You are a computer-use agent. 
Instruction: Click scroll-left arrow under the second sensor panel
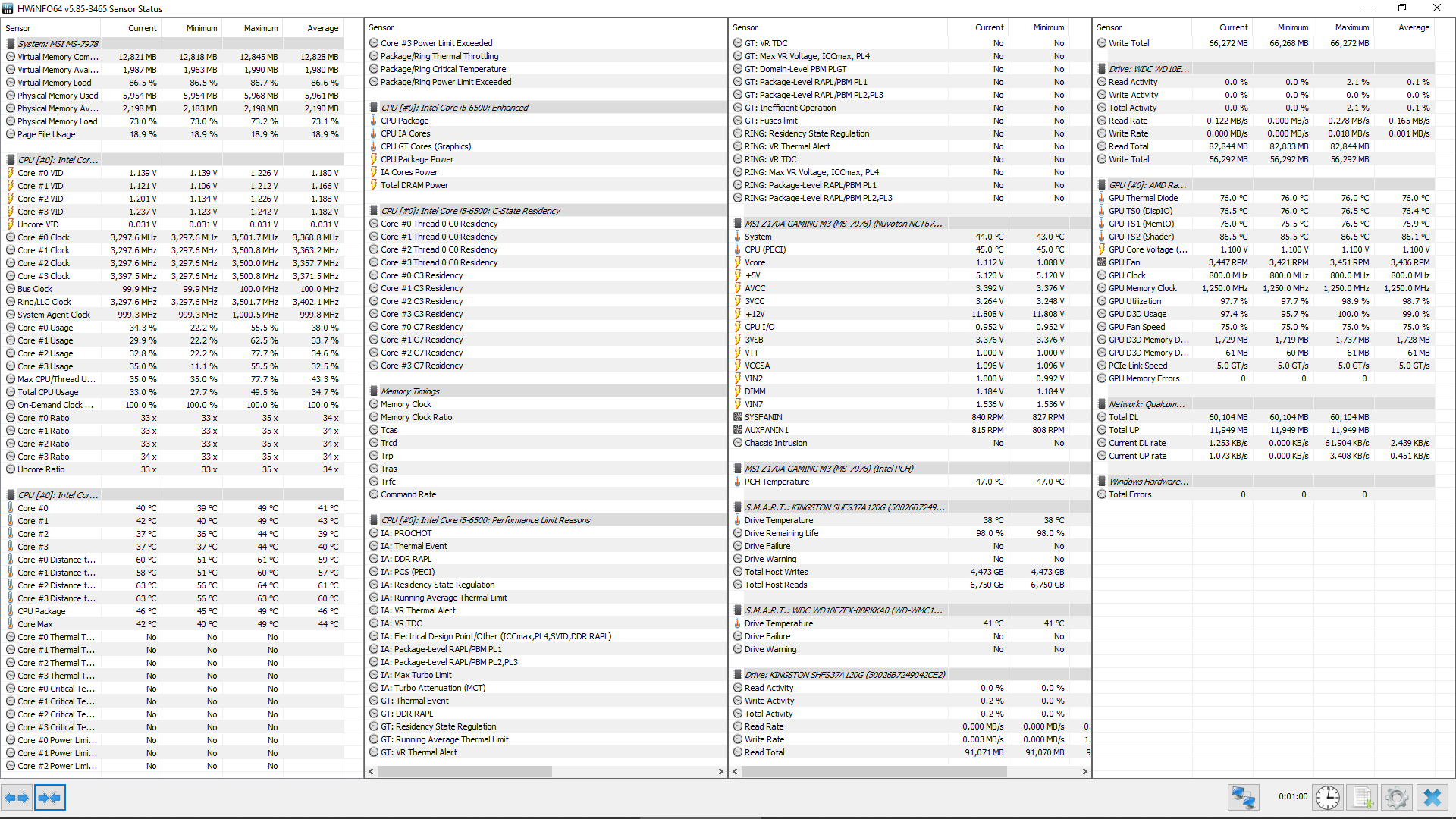pos(372,771)
